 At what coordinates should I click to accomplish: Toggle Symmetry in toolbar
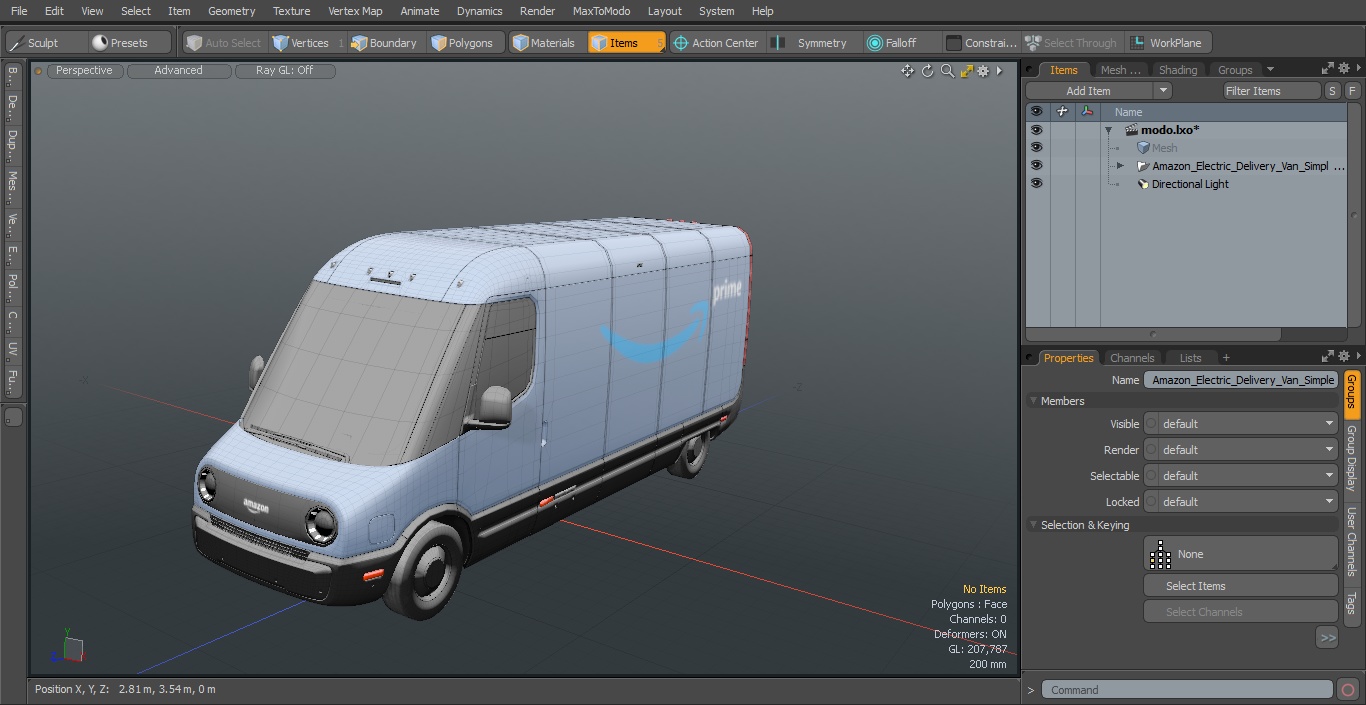[814, 43]
